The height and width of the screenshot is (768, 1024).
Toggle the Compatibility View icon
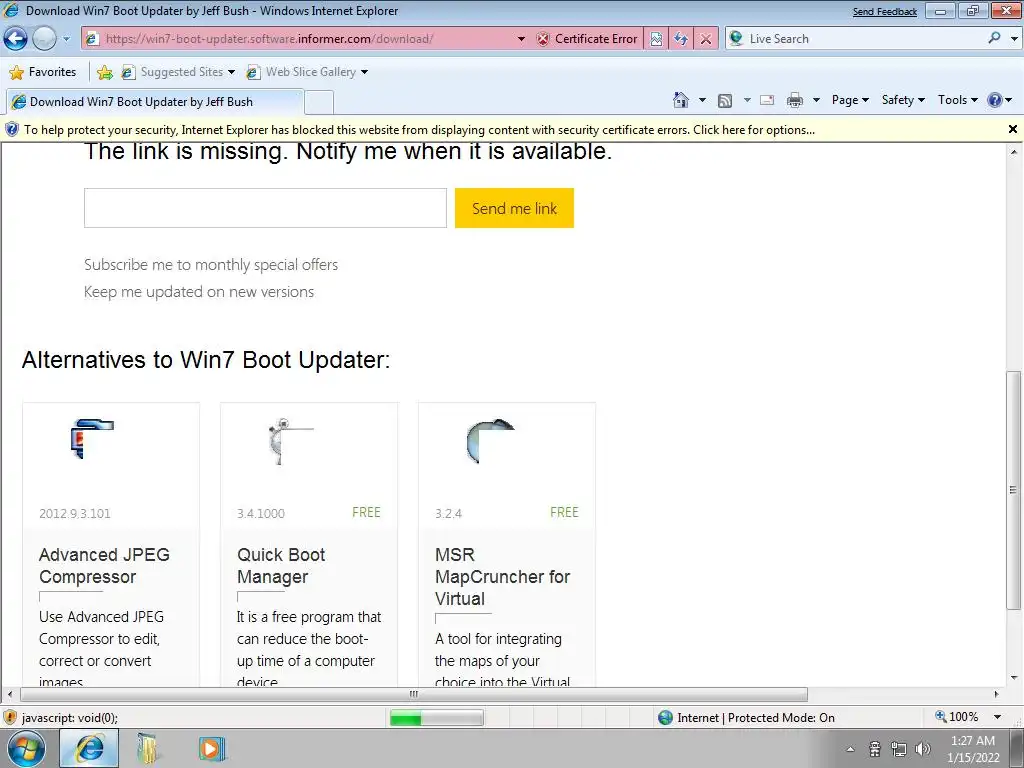656,39
